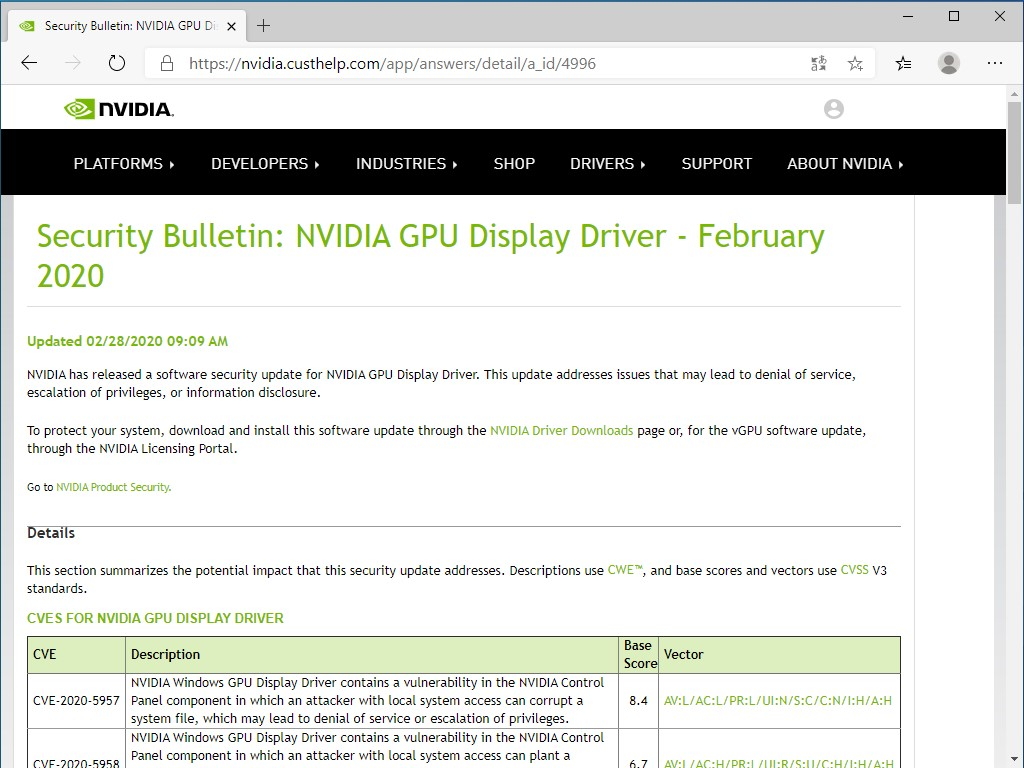Open the CVE-2020-5957 vector link

(778, 701)
